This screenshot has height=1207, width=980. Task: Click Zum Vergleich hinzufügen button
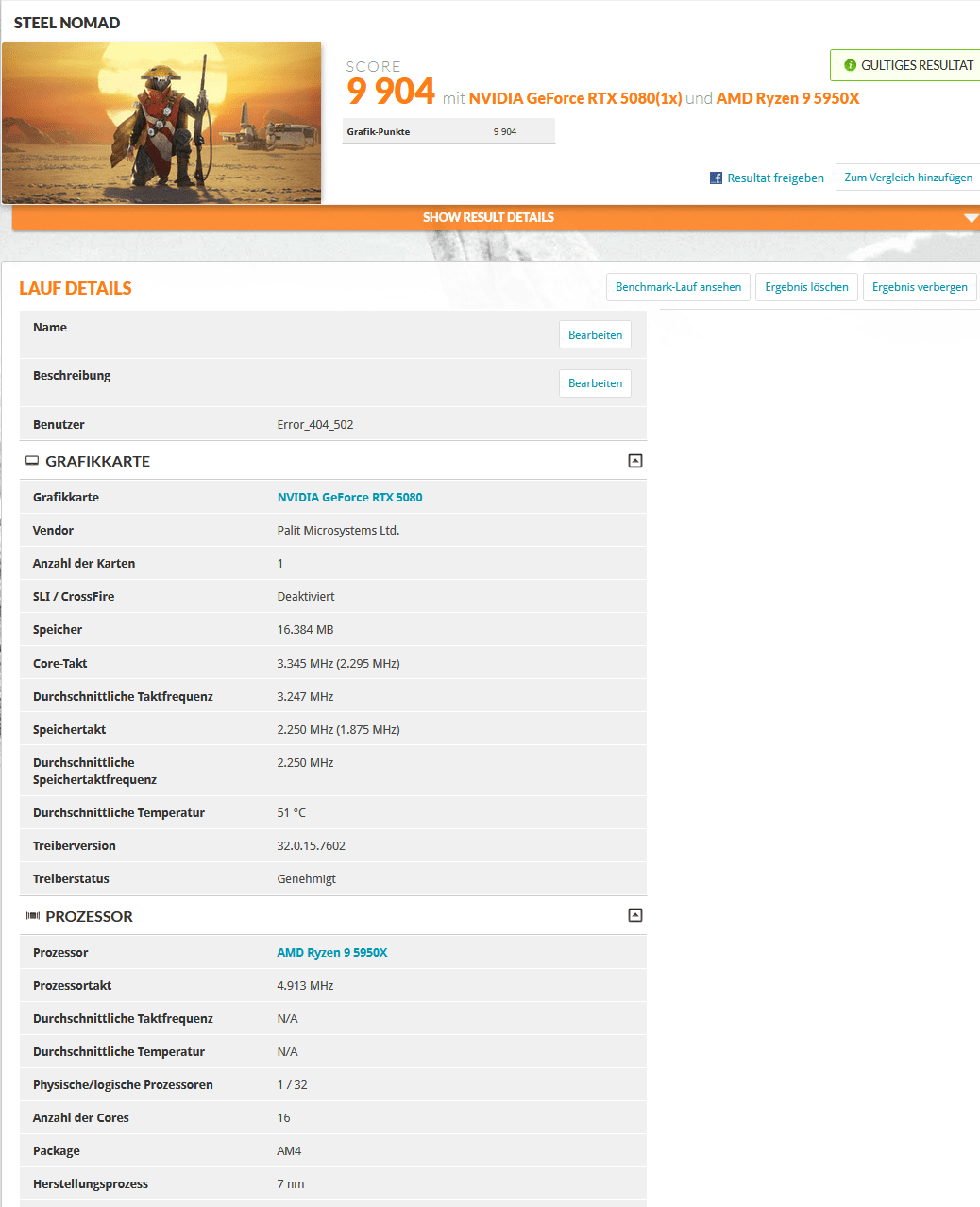[907, 178]
